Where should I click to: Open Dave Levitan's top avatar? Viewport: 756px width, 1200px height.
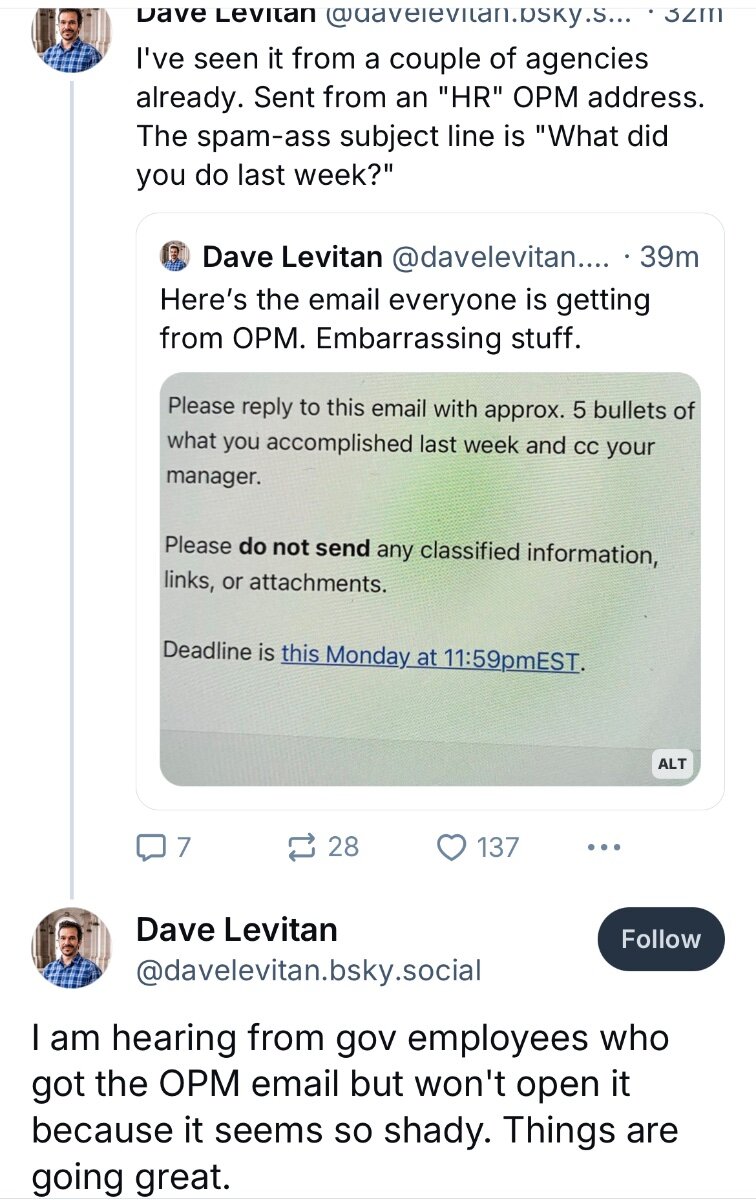(71, 34)
